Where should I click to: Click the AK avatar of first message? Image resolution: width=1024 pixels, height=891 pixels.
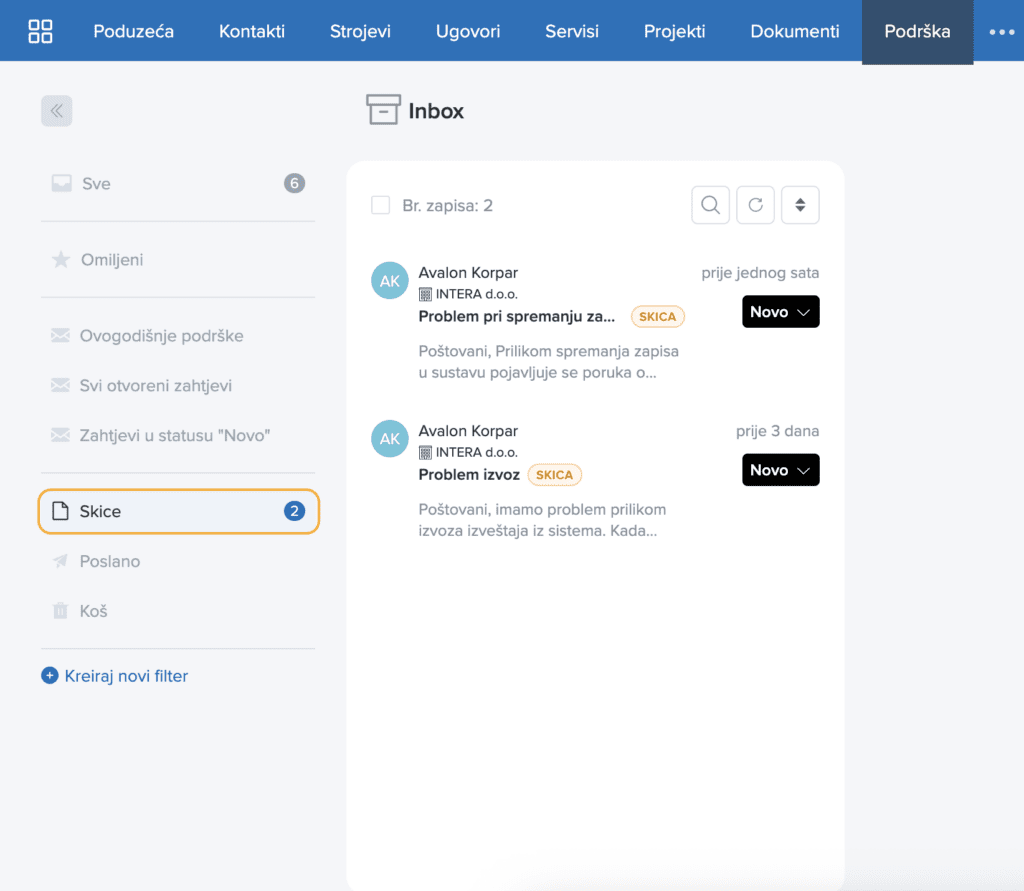click(390, 281)
